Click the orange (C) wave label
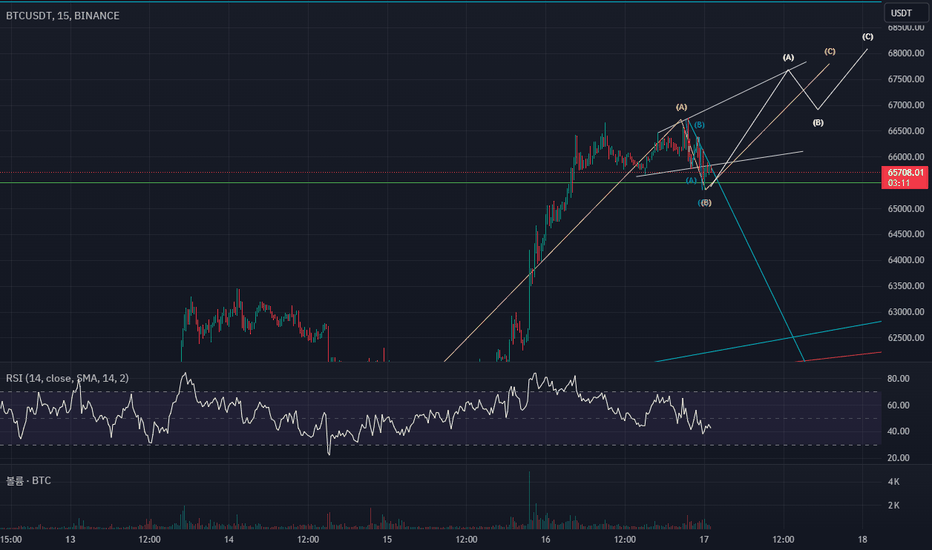 tap(830, 52)
